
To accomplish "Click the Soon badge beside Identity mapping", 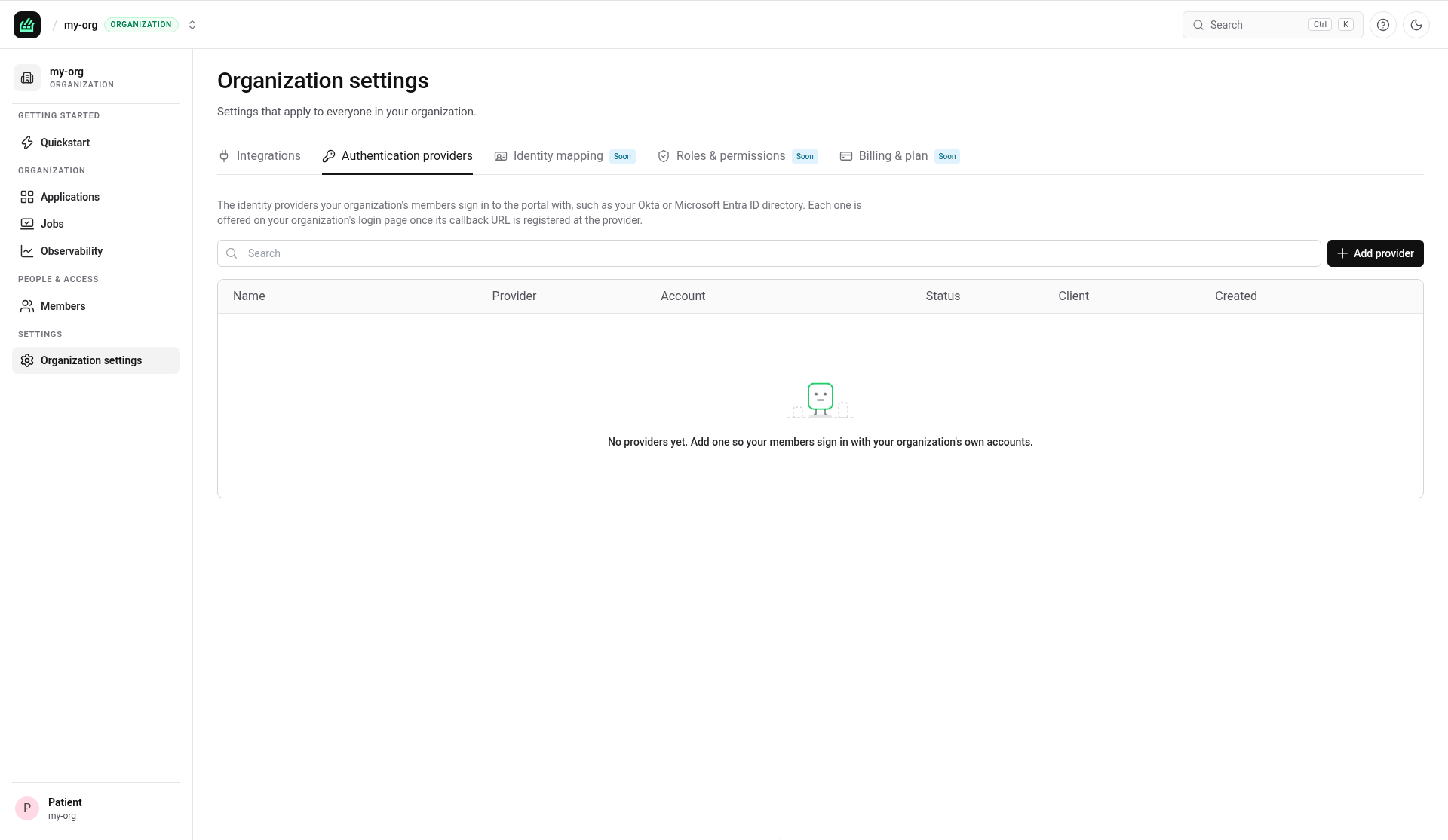I will 622,157.
